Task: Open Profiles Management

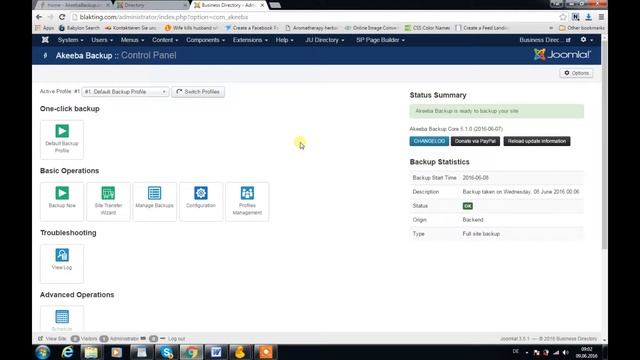Action: [x=247, y=202]
